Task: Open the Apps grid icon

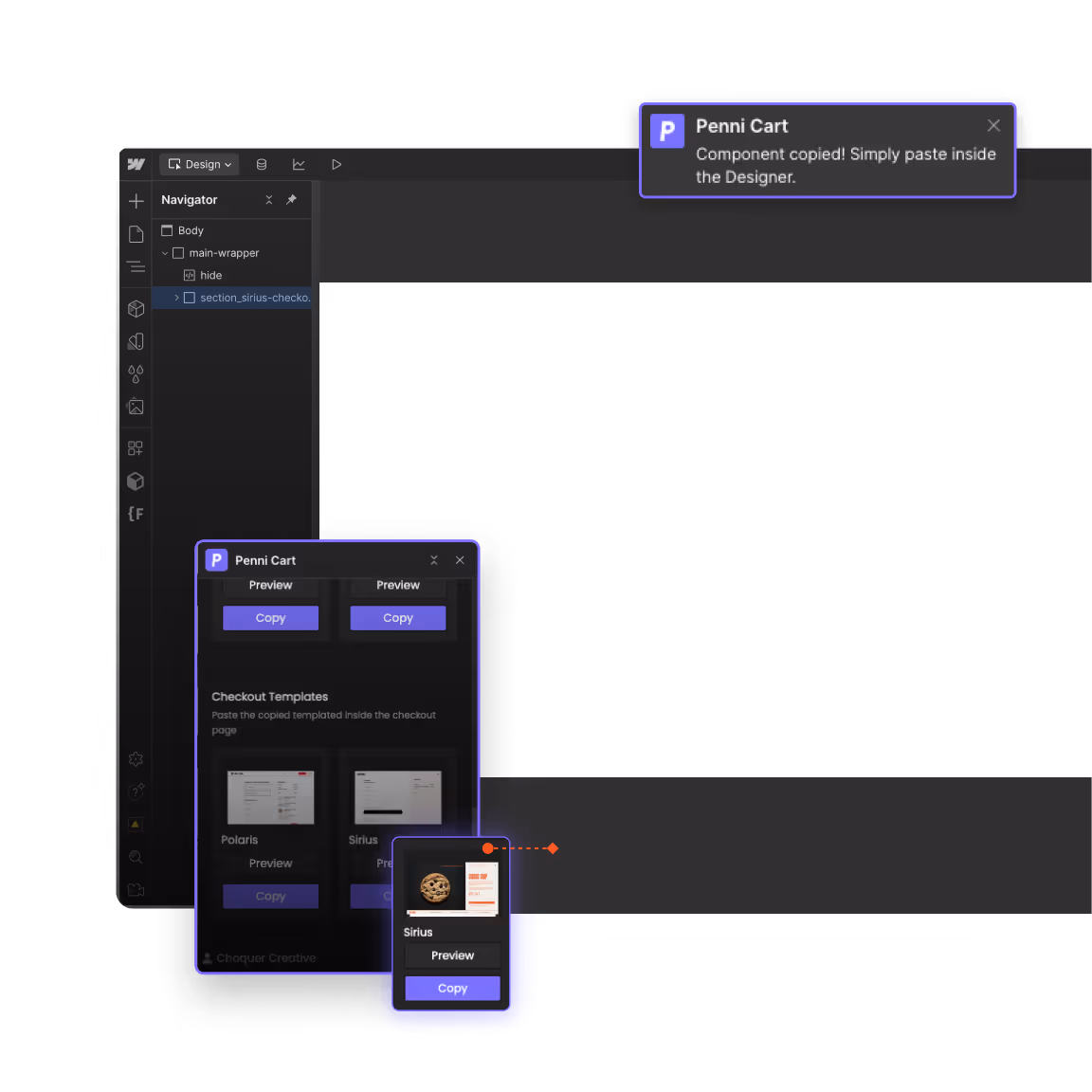Action: point(136,448)
